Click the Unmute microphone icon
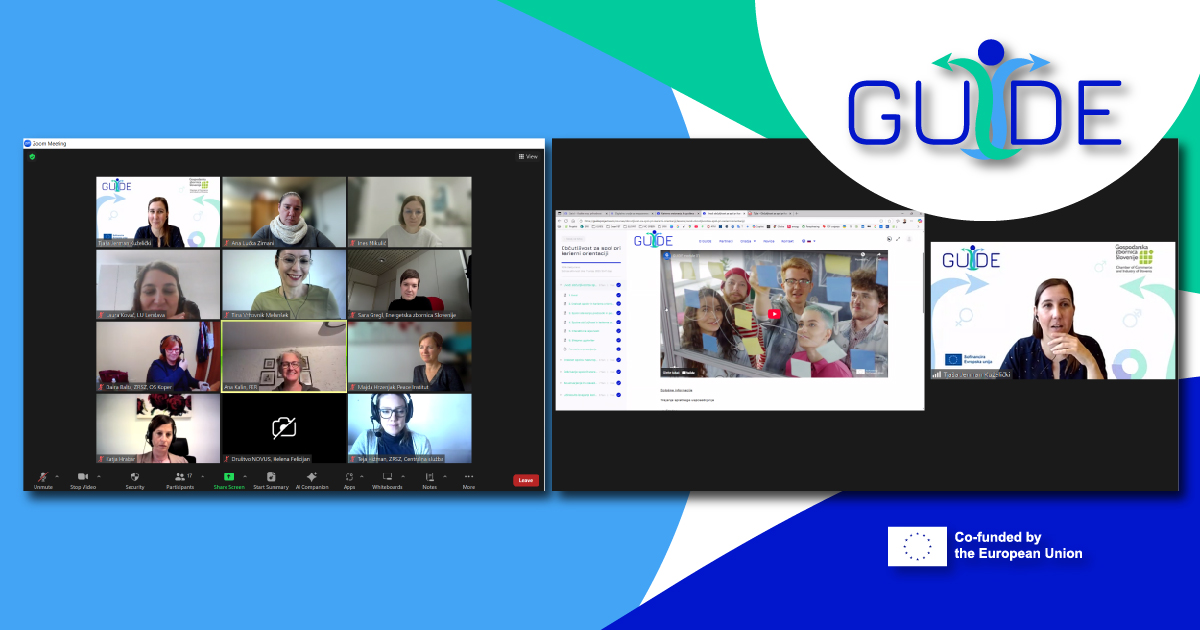Image resolution: width=1200 pixels, height=630 pixels. coord(42,477)
